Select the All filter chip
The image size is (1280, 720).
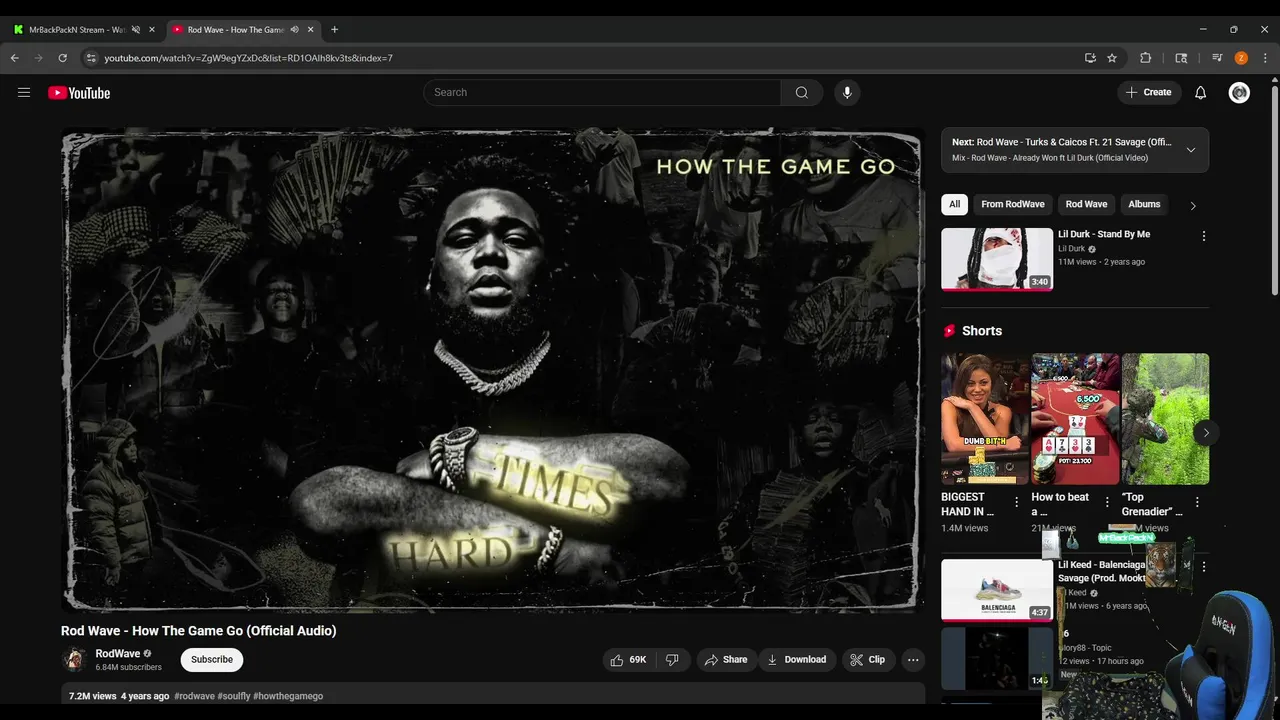(954, 204)
